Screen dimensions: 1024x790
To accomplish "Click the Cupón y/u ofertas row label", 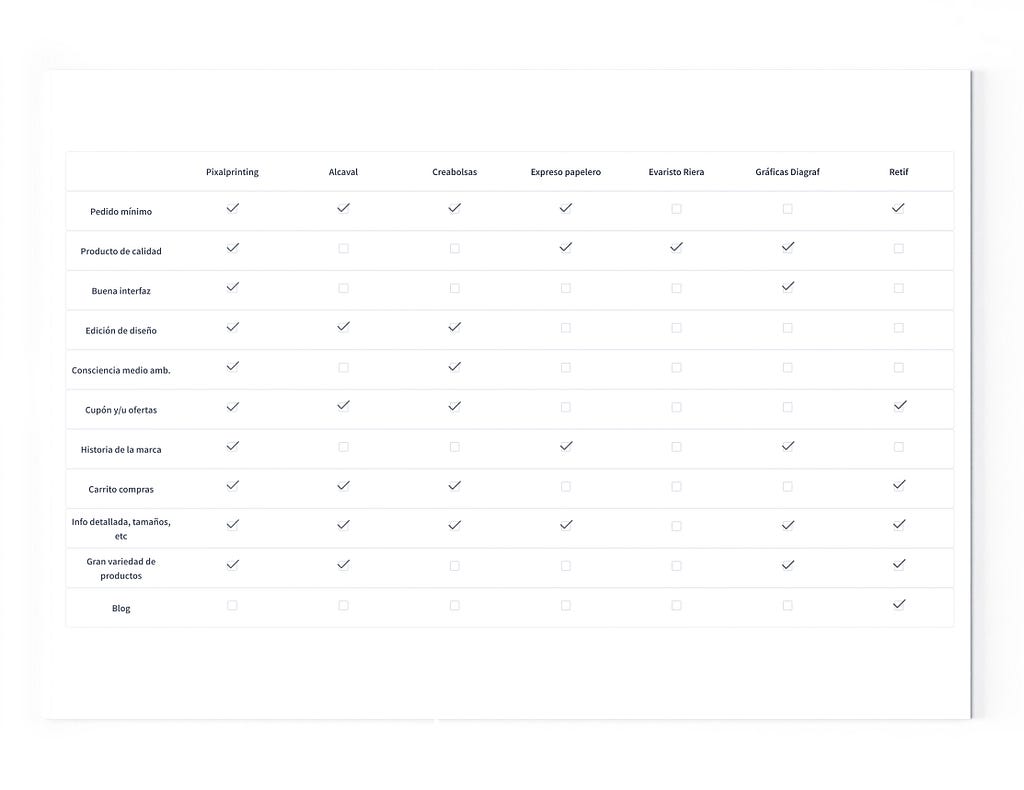I will (121, 411).
